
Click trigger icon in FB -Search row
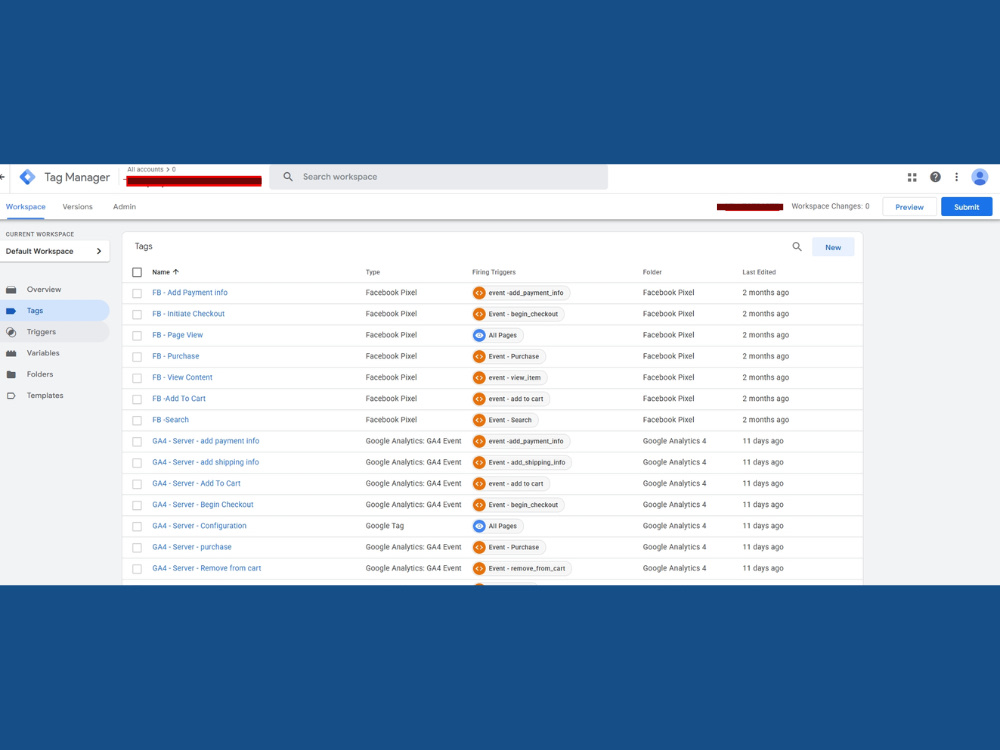[479, 420]
